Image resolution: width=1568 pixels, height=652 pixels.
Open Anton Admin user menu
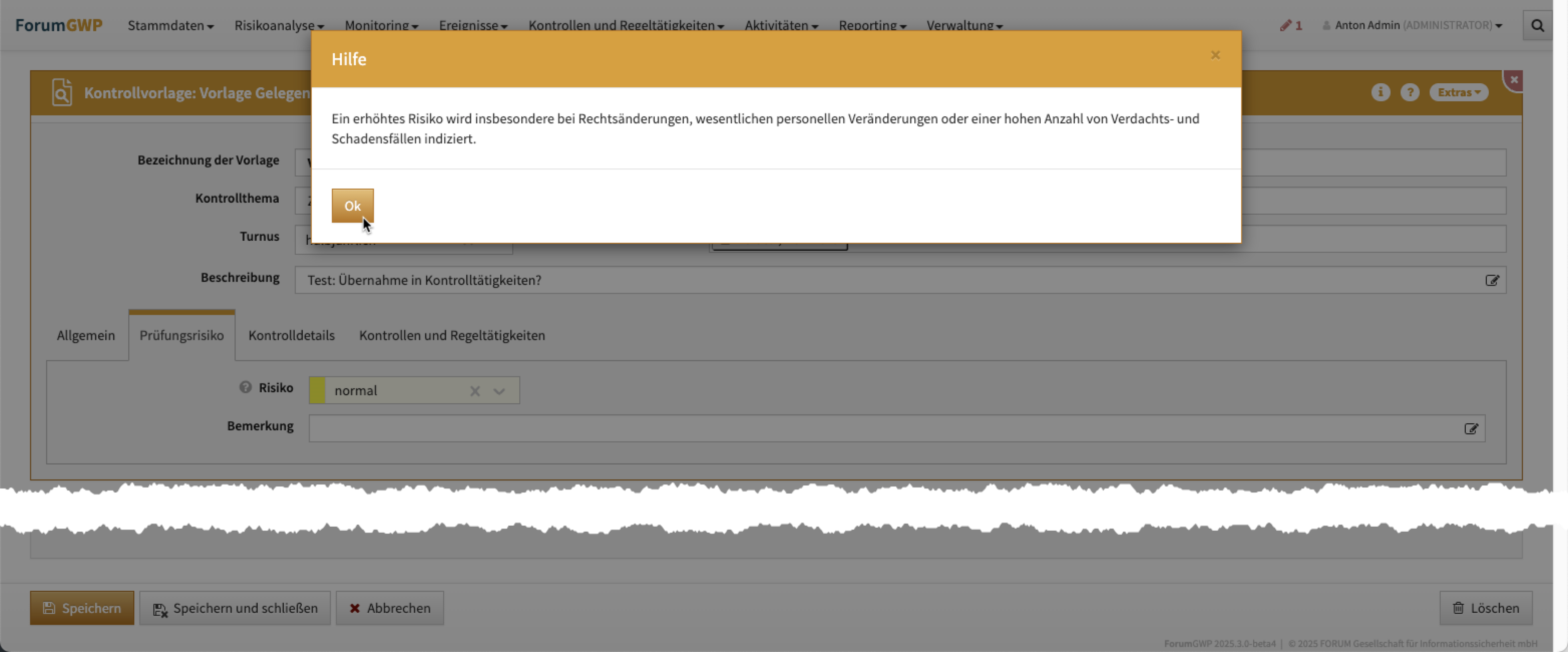[x=1412, y=26]
